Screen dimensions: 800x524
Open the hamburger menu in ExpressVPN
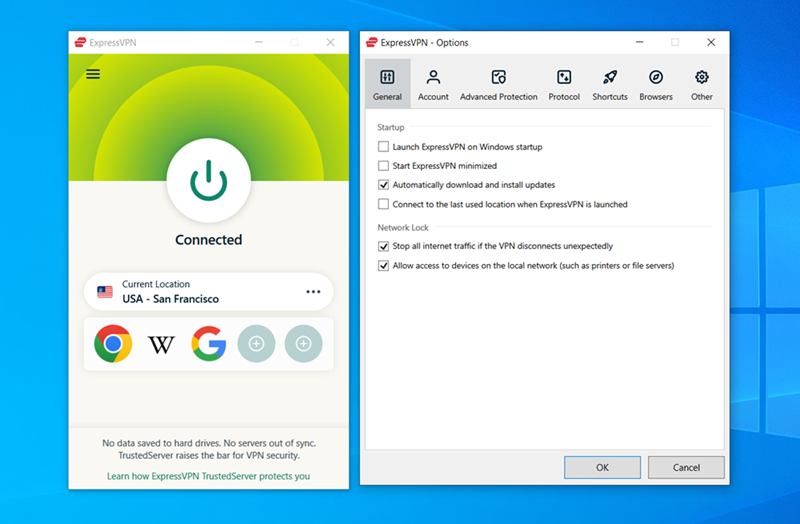93,74
